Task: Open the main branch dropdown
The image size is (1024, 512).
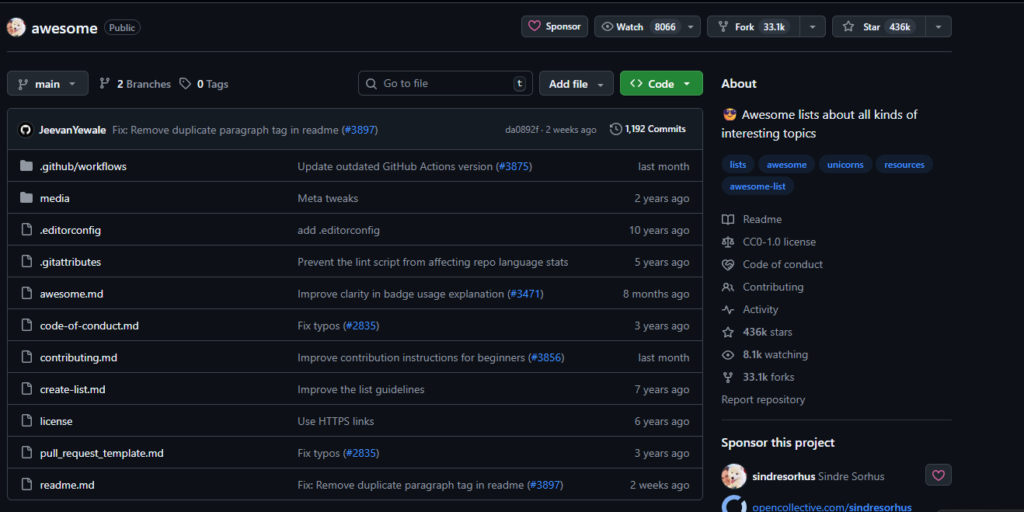Action: click(47, 84)
